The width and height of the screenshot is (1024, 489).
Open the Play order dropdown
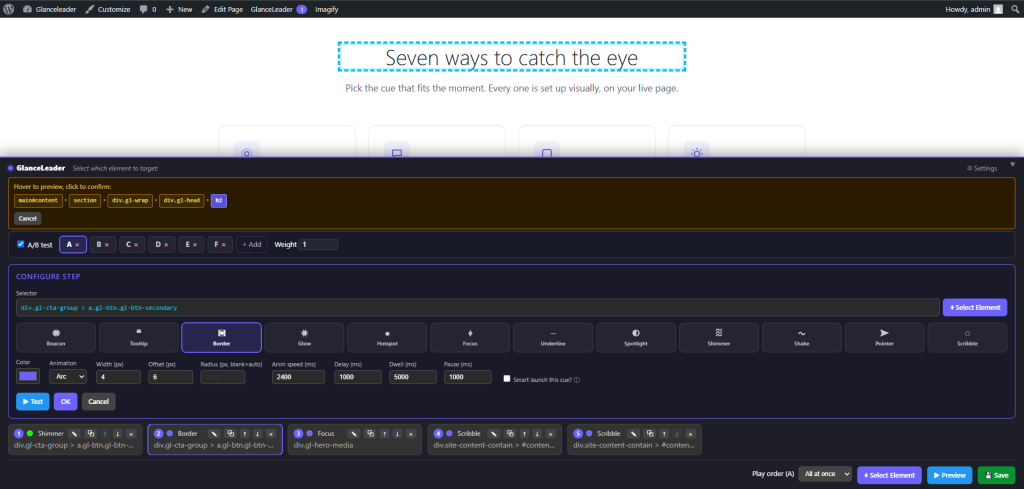tap(825, 475)
